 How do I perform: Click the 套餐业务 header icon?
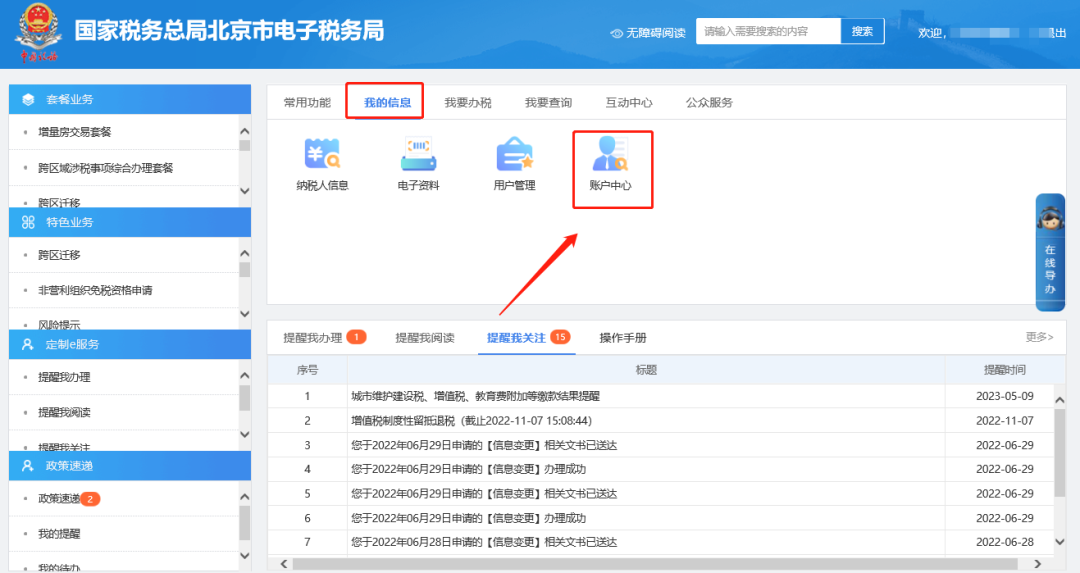(28, 100)
